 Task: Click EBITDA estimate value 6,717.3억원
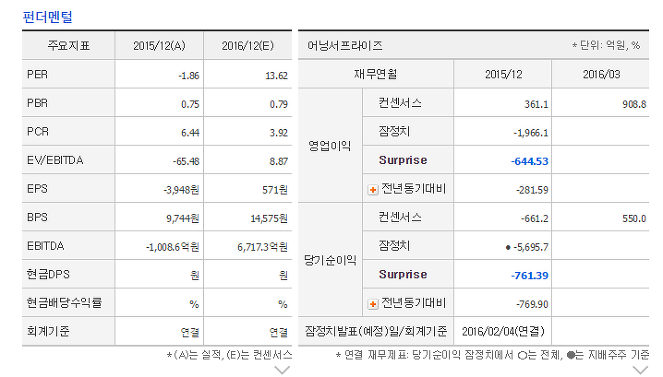(x=263, y=247)
